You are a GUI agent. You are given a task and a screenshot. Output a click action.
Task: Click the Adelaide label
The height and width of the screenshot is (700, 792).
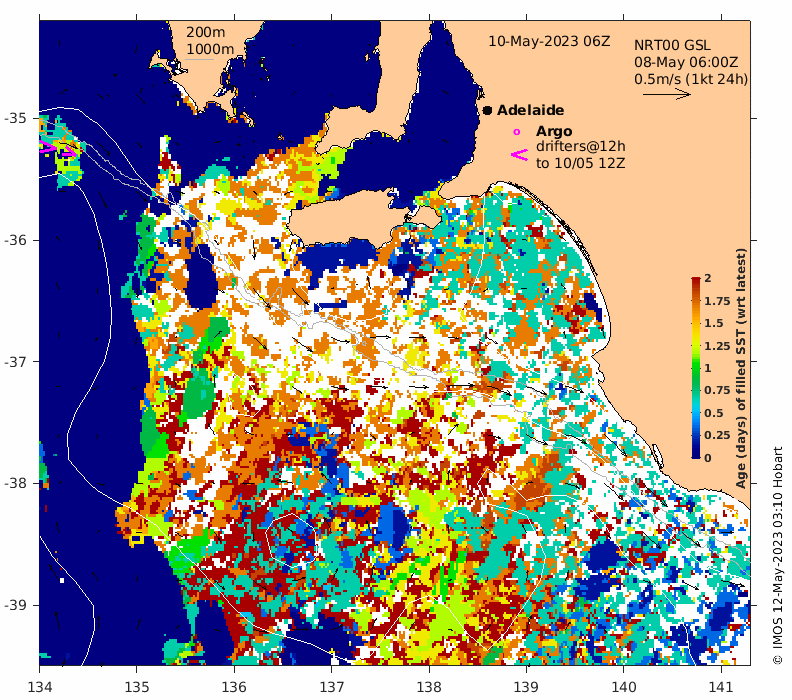pos(530,110)
